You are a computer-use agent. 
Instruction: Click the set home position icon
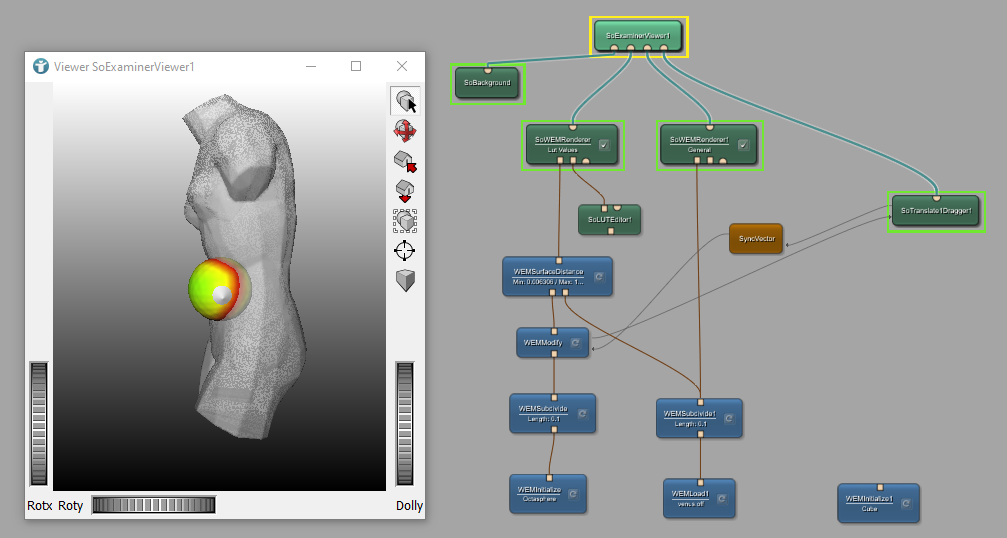point(404,190)
